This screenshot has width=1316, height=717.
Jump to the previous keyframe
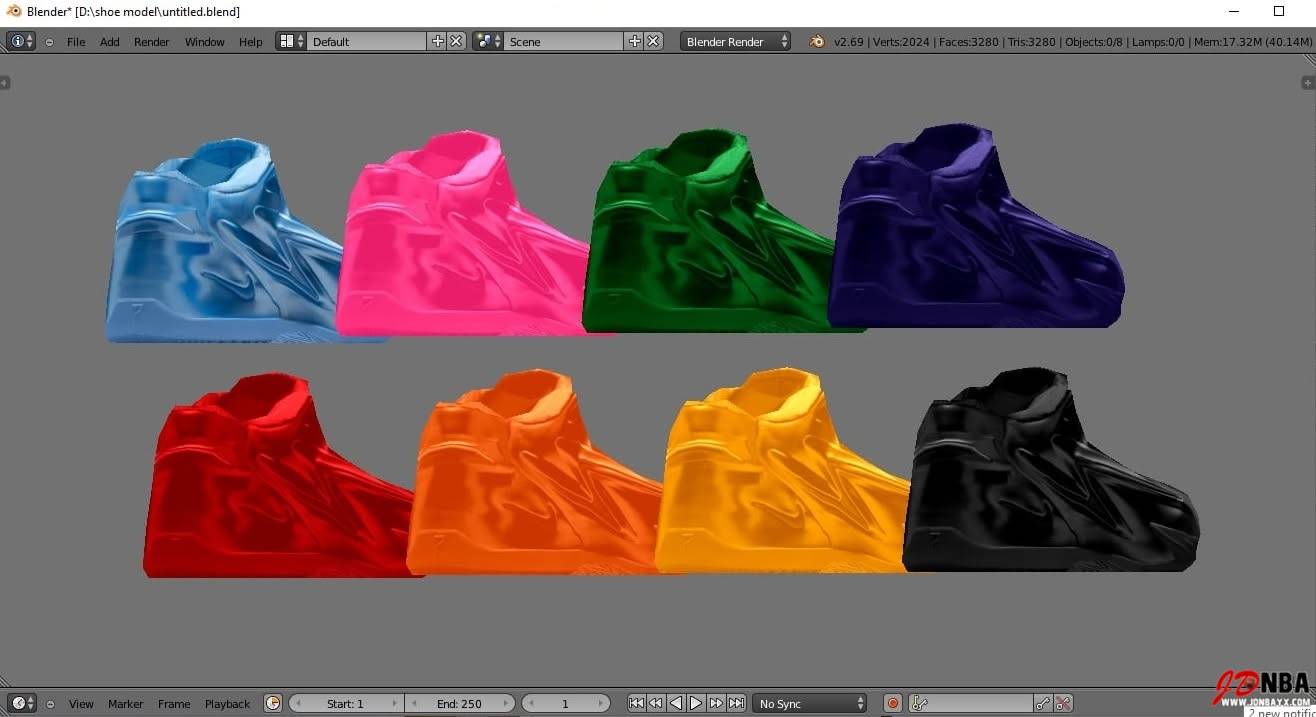click(x=656, y=703)
